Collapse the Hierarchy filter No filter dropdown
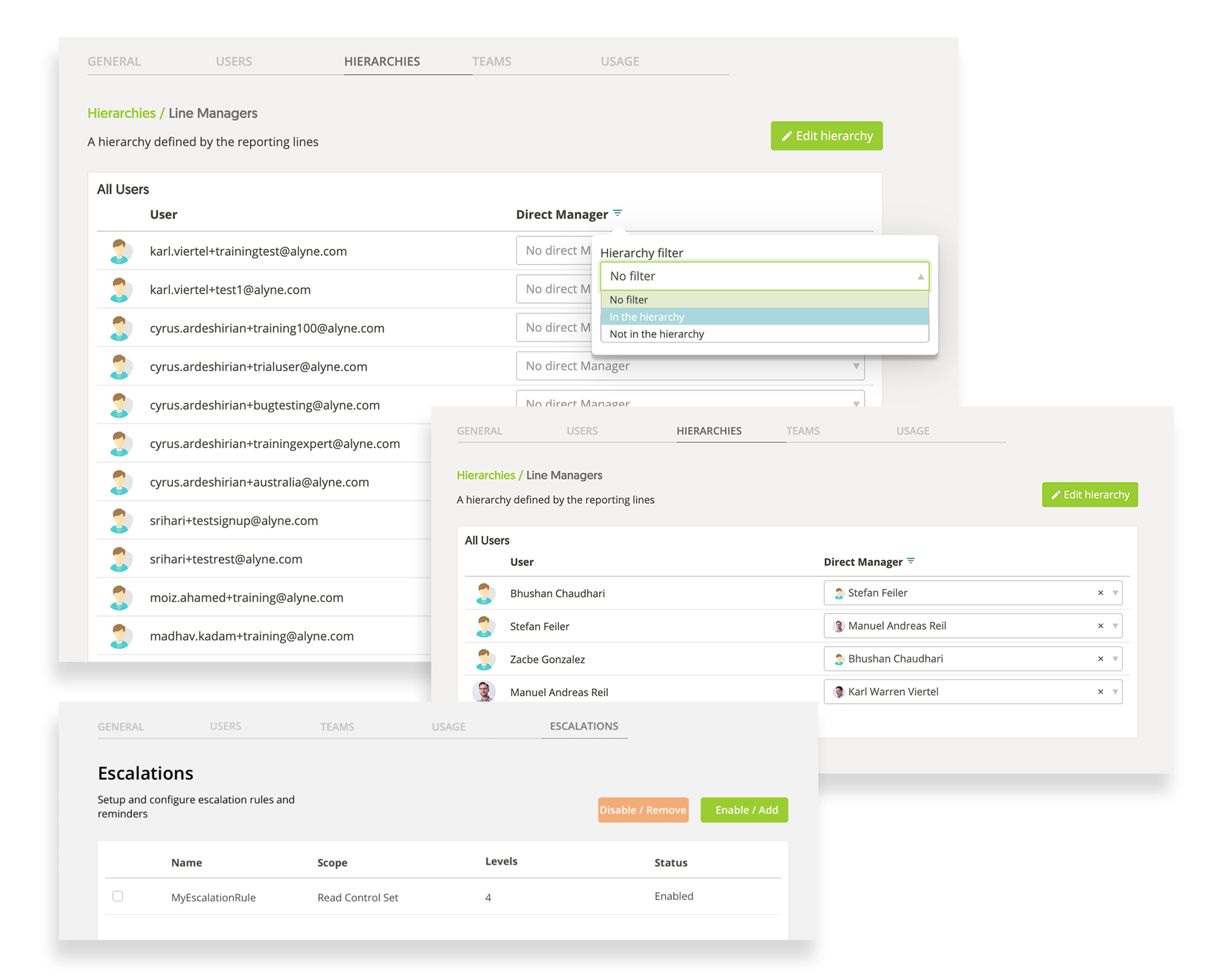This screenshot has height=980, width=1229. tap(920, 276)
